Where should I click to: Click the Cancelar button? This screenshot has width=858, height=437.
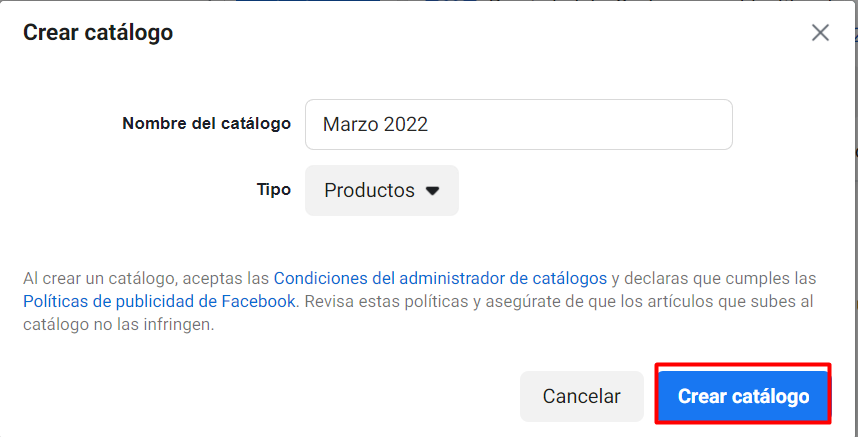pos(582,396)
